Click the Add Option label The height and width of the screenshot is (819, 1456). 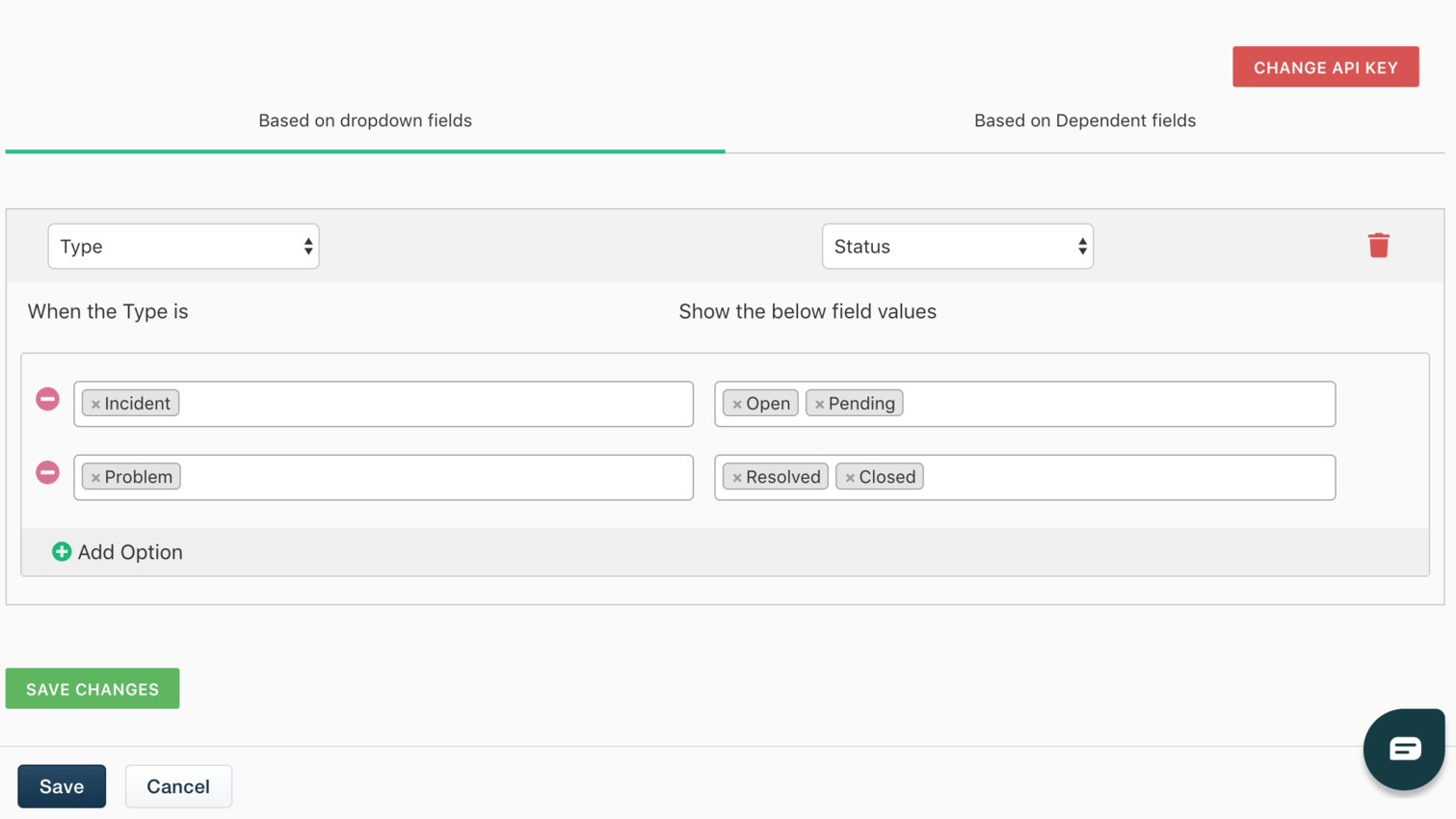point(130,552)
